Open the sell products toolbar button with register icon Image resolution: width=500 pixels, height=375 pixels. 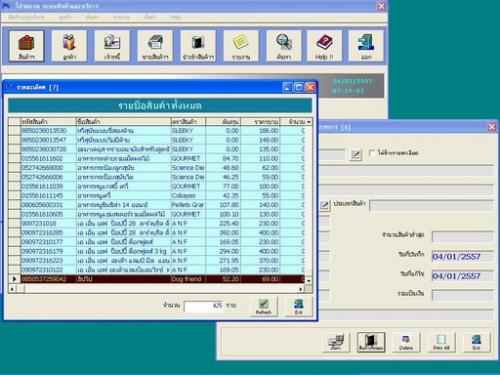click(155, 46)
